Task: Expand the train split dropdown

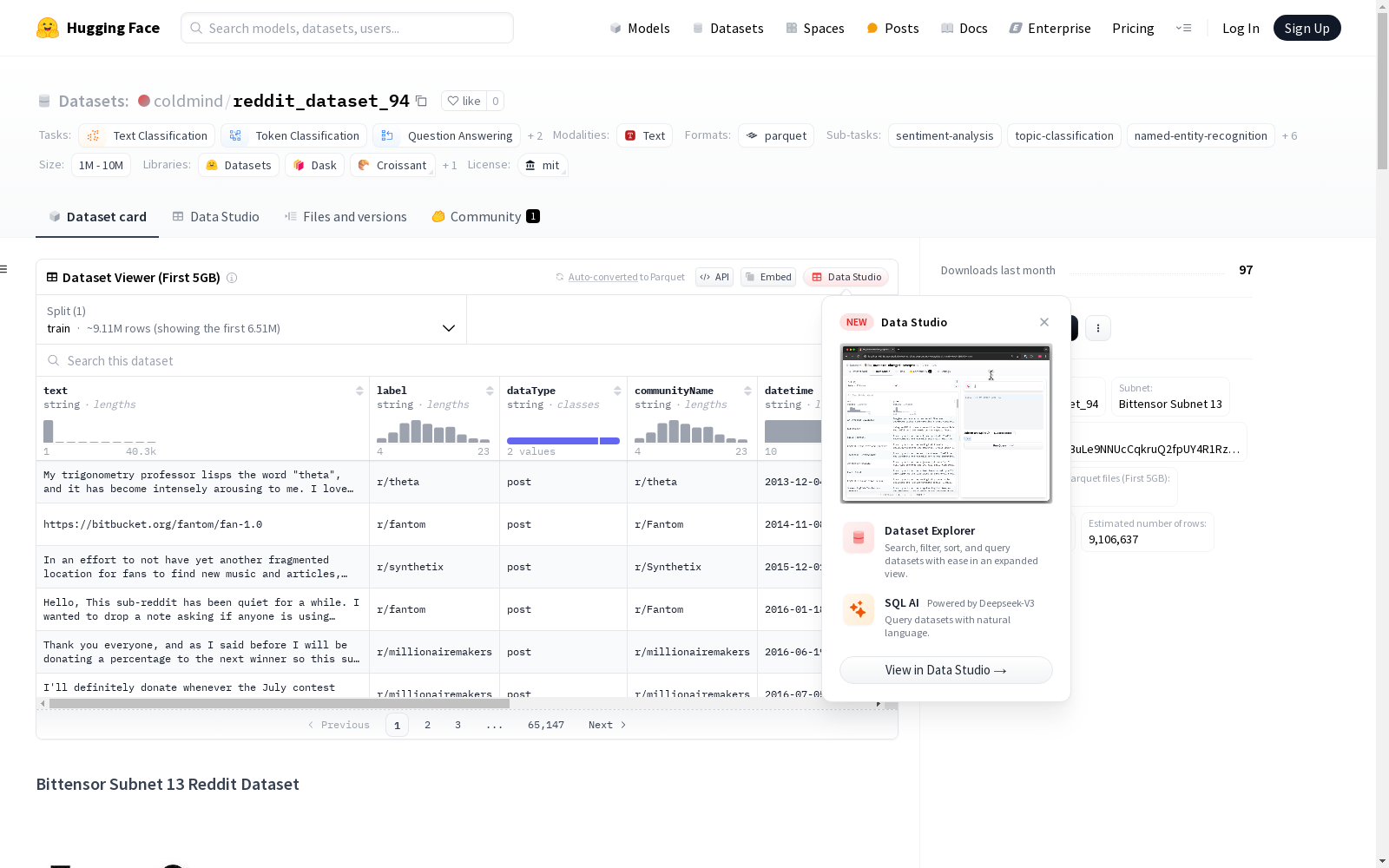Action: 252,319
